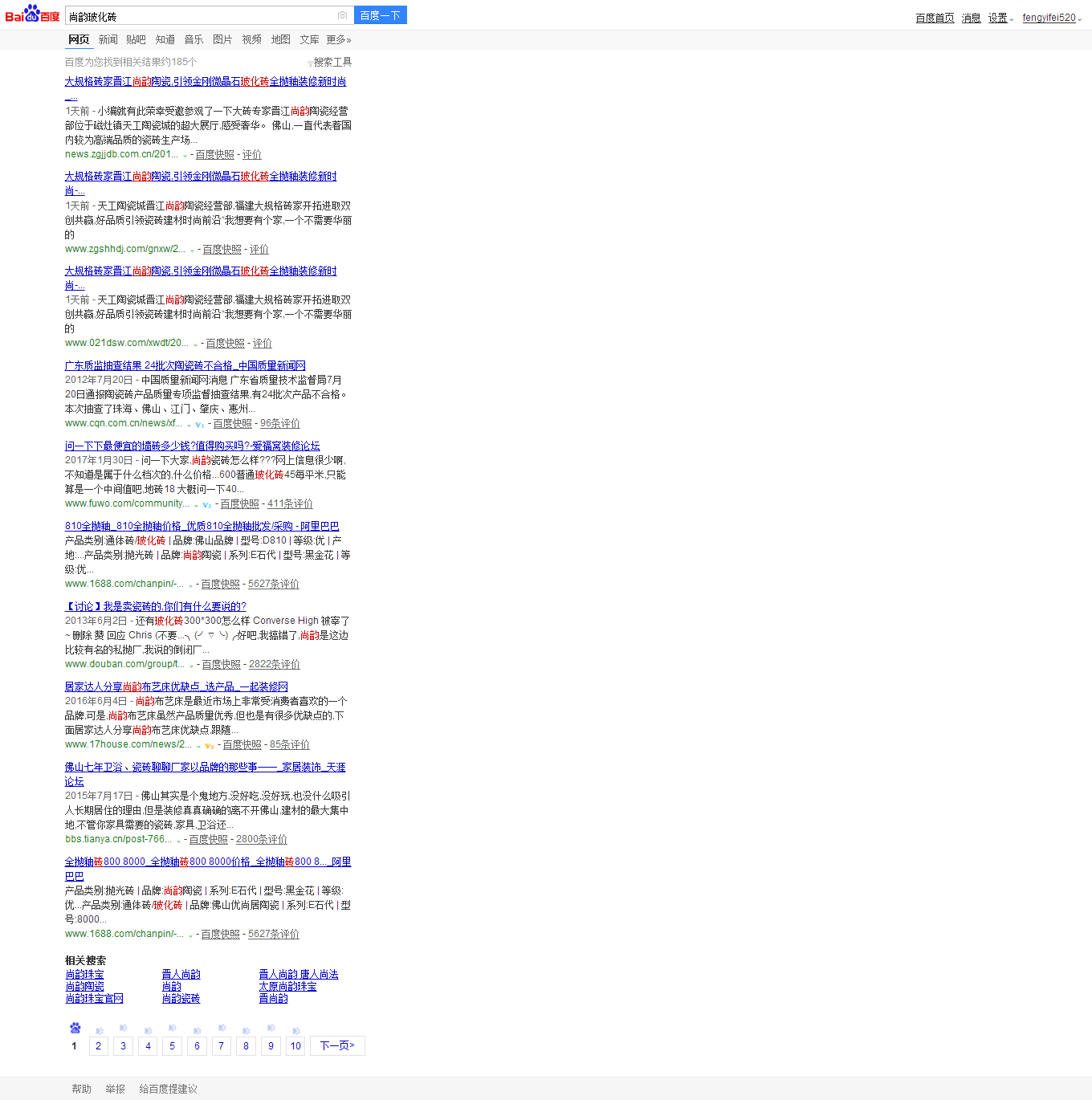Click the V3 badge beside www.17house.com

(x=209, y=746)
